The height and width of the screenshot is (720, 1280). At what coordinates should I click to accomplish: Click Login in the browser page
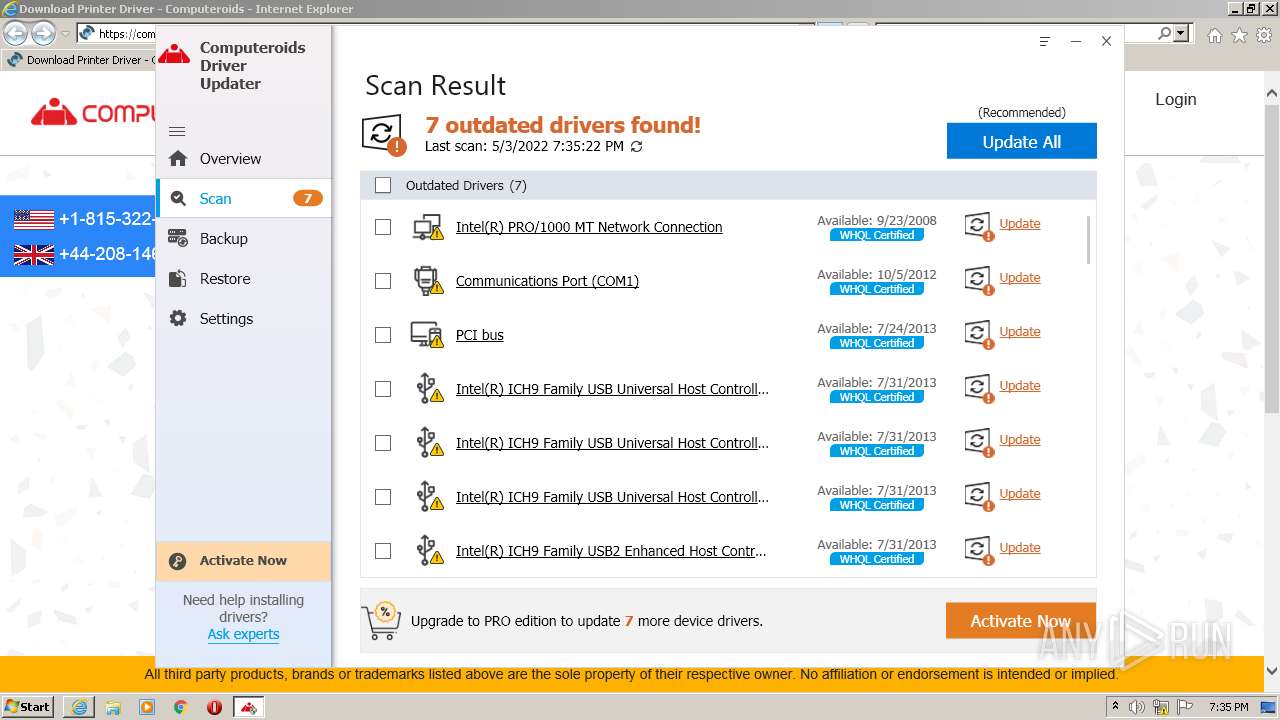click(1176, 99)
